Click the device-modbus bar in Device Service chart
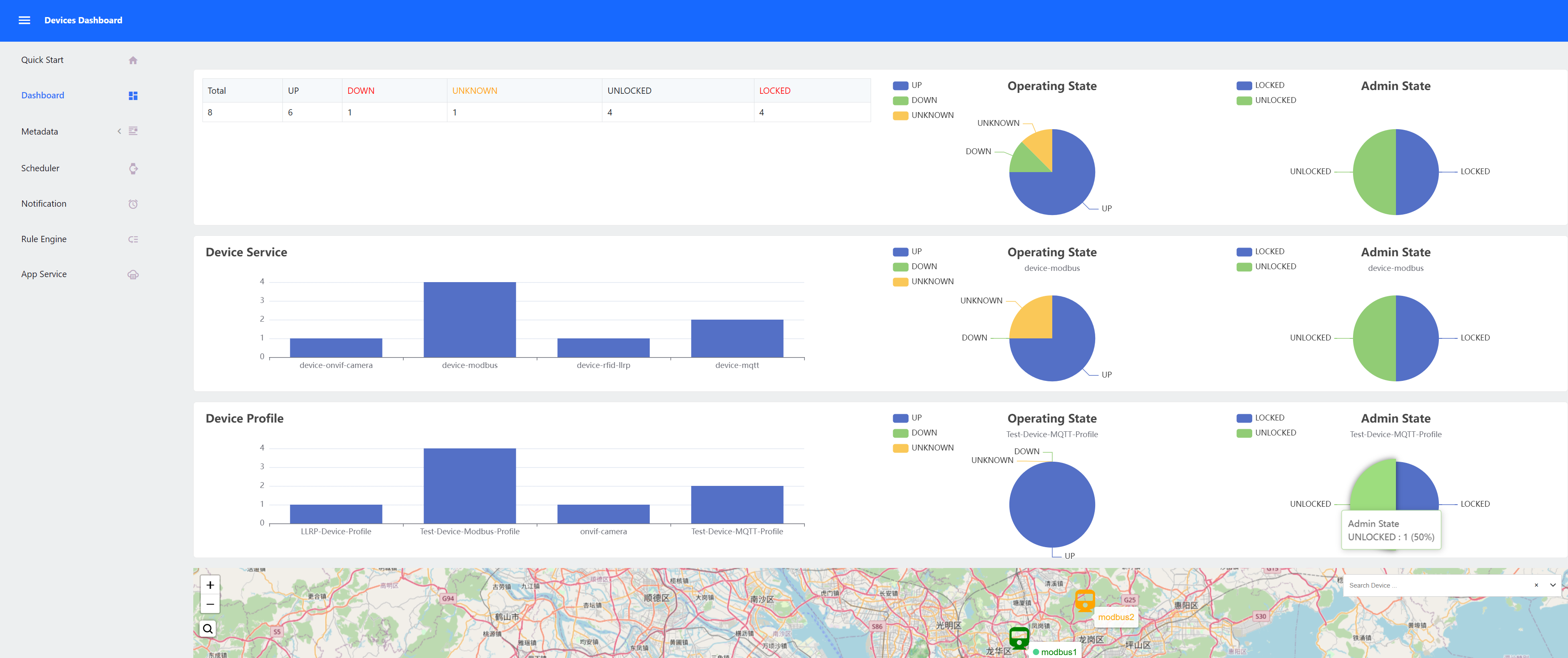 [469, 320]
